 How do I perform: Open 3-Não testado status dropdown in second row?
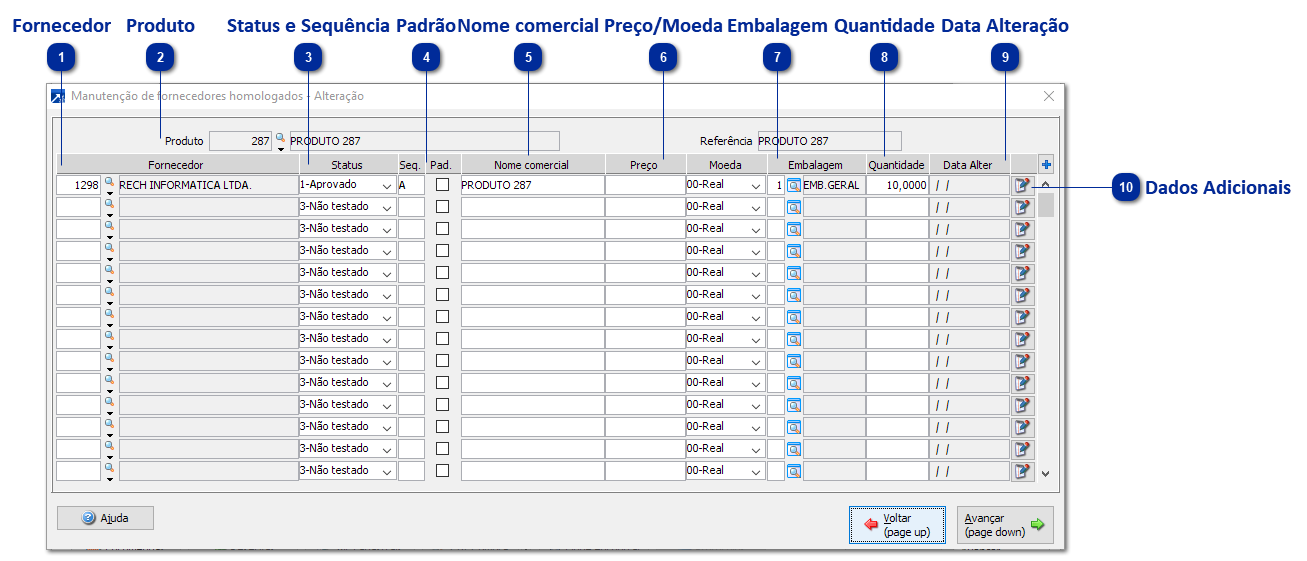pyautogui.click(x=347, y=207)
